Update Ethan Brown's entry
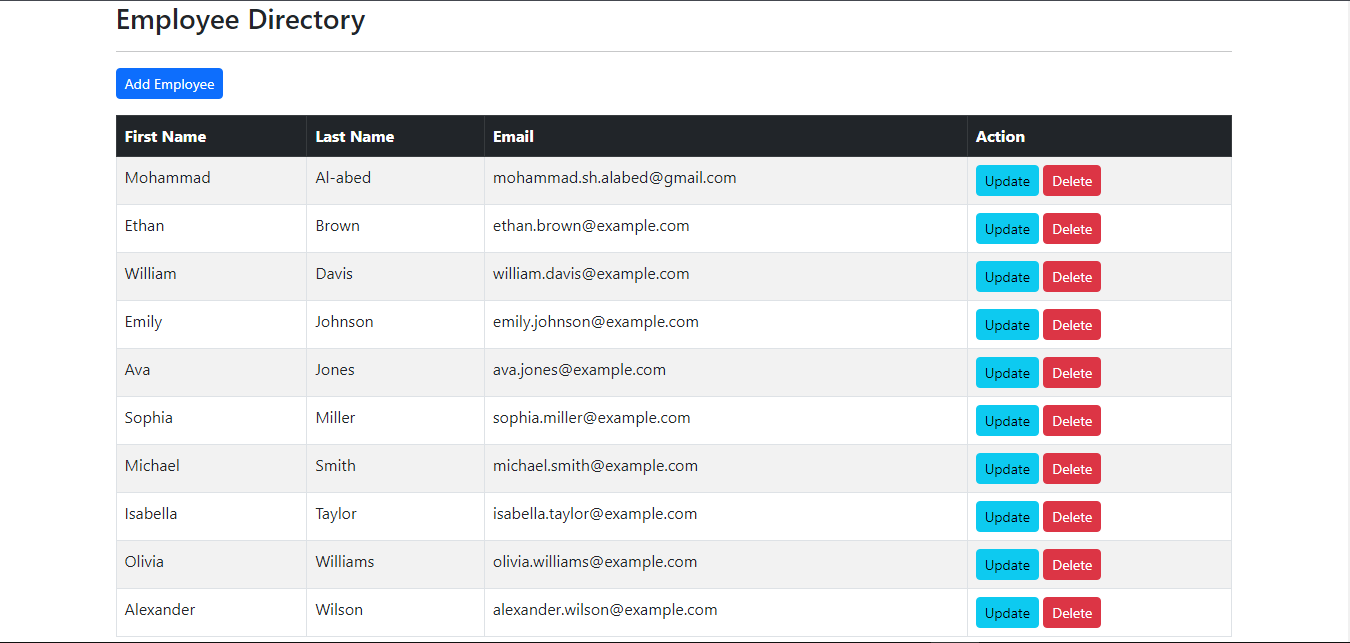This screenshot has width=1350, height=643. point(1007,229)
